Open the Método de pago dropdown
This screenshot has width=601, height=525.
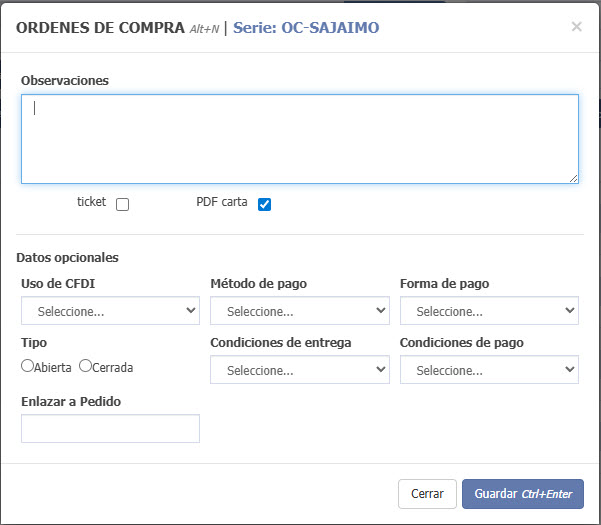(300, 310)
